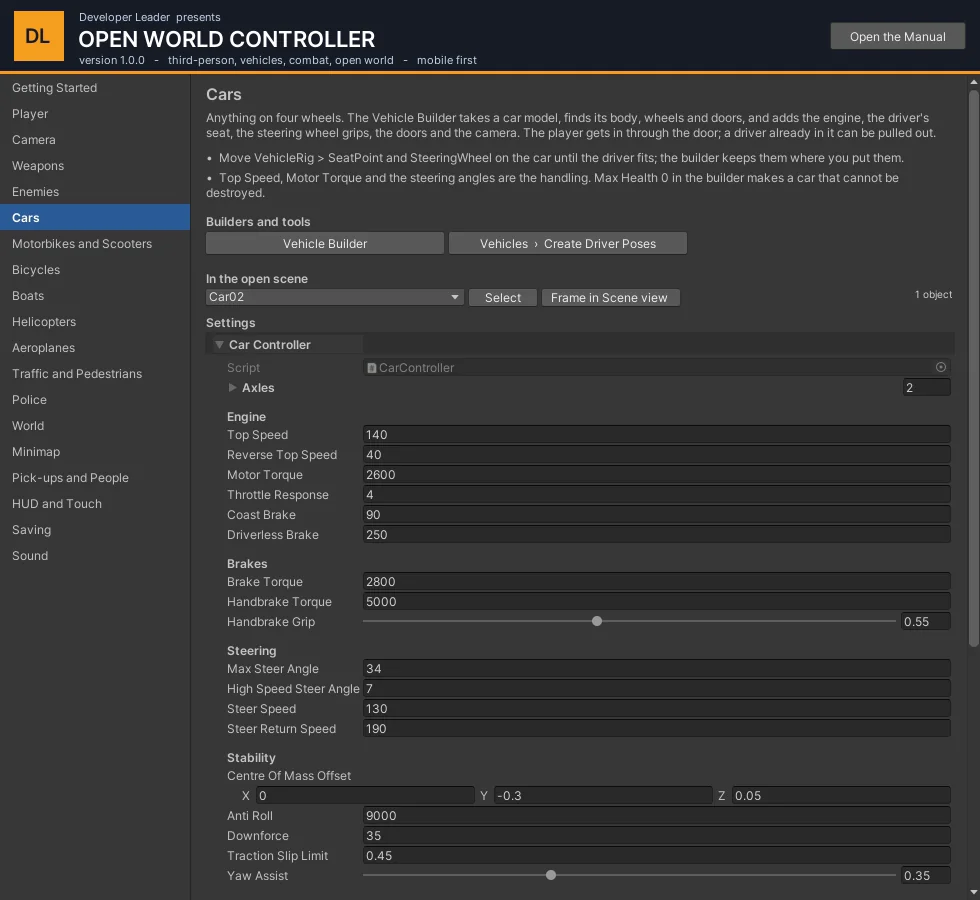Open Traffic and Pedestrians section
The width and height of the screenshot is (980, 900).
pyautogui.click(x=95, y=374)
